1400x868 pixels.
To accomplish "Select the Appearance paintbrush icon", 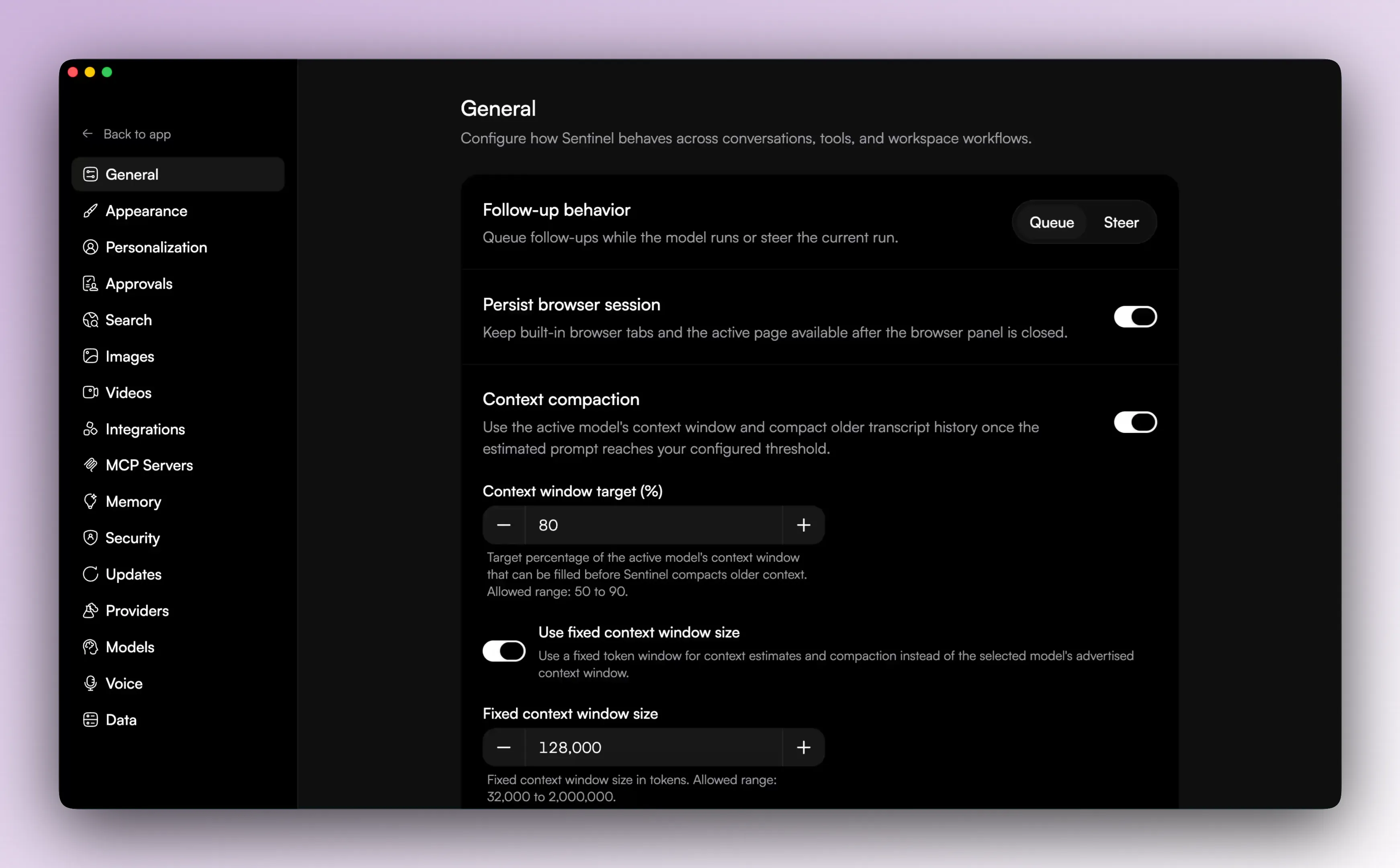I will pos(91,211).
